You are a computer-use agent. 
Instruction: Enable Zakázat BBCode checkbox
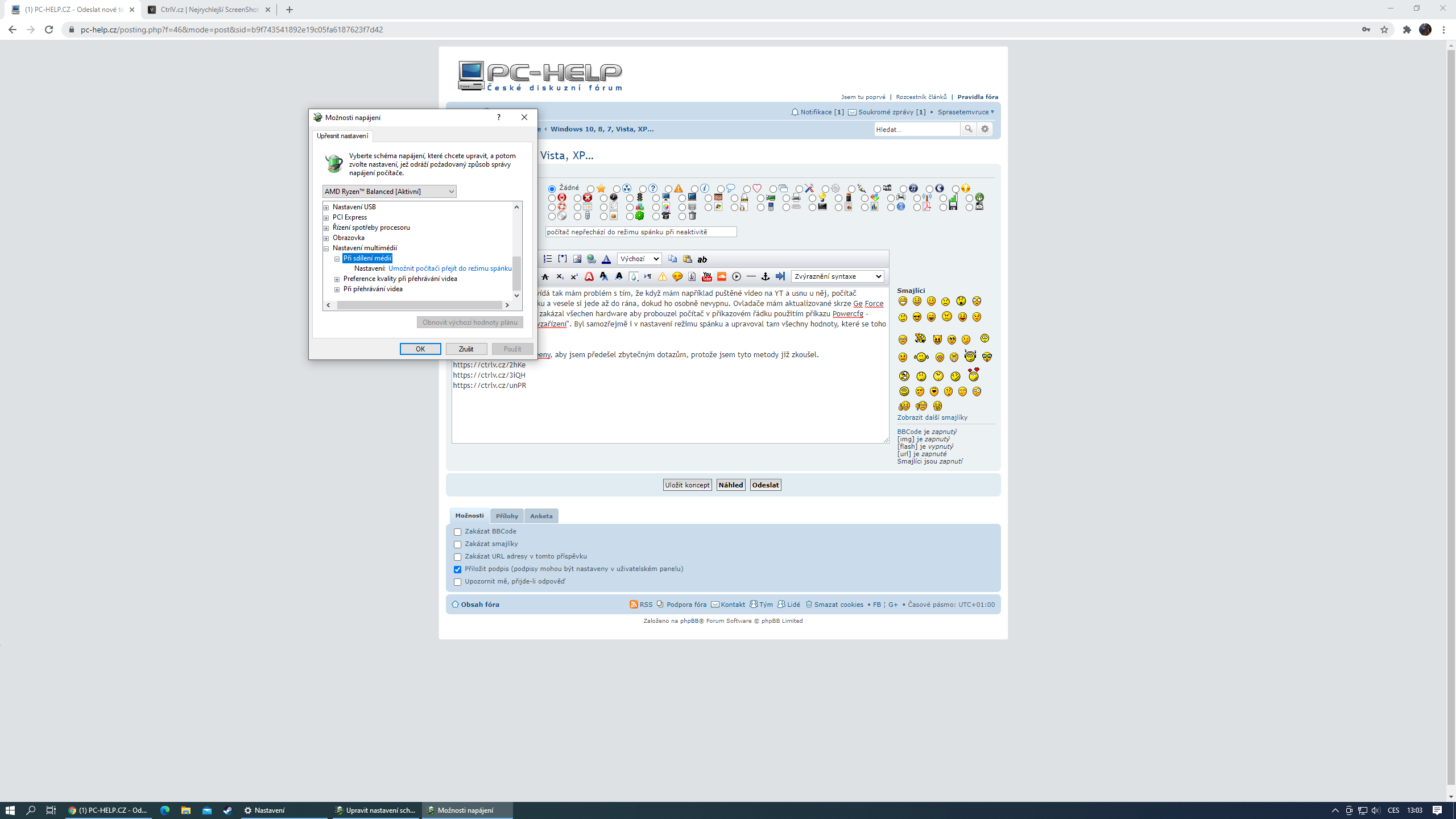tap(457, 532)
